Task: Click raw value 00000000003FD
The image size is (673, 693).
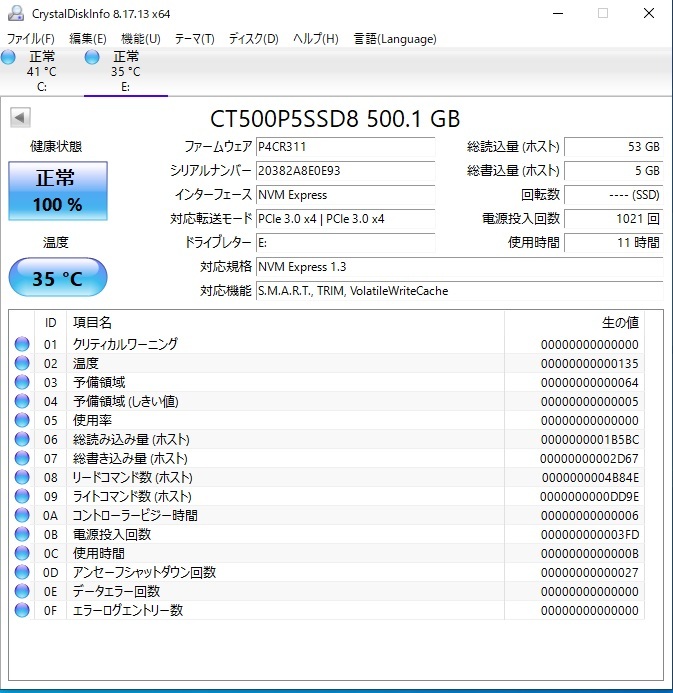Action: [589, 534]
